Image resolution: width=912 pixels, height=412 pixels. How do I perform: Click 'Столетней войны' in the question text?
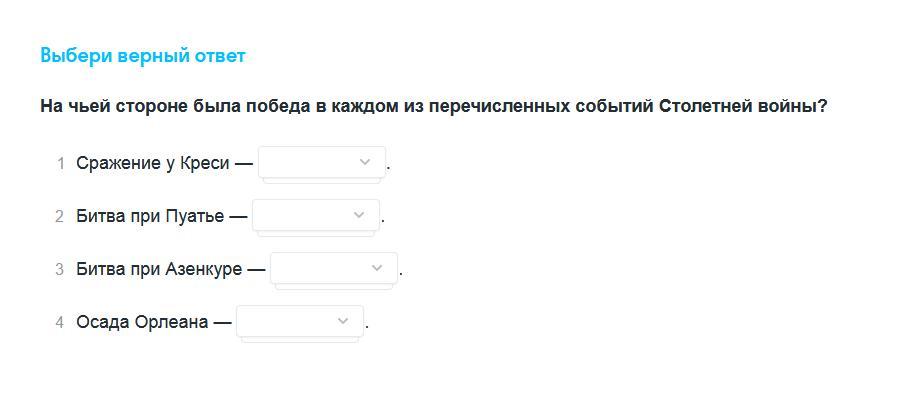pos(740,106)
